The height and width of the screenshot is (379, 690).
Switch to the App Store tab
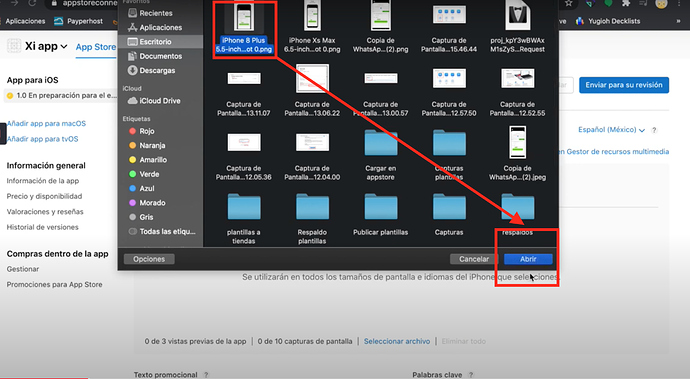coord(95,47)
